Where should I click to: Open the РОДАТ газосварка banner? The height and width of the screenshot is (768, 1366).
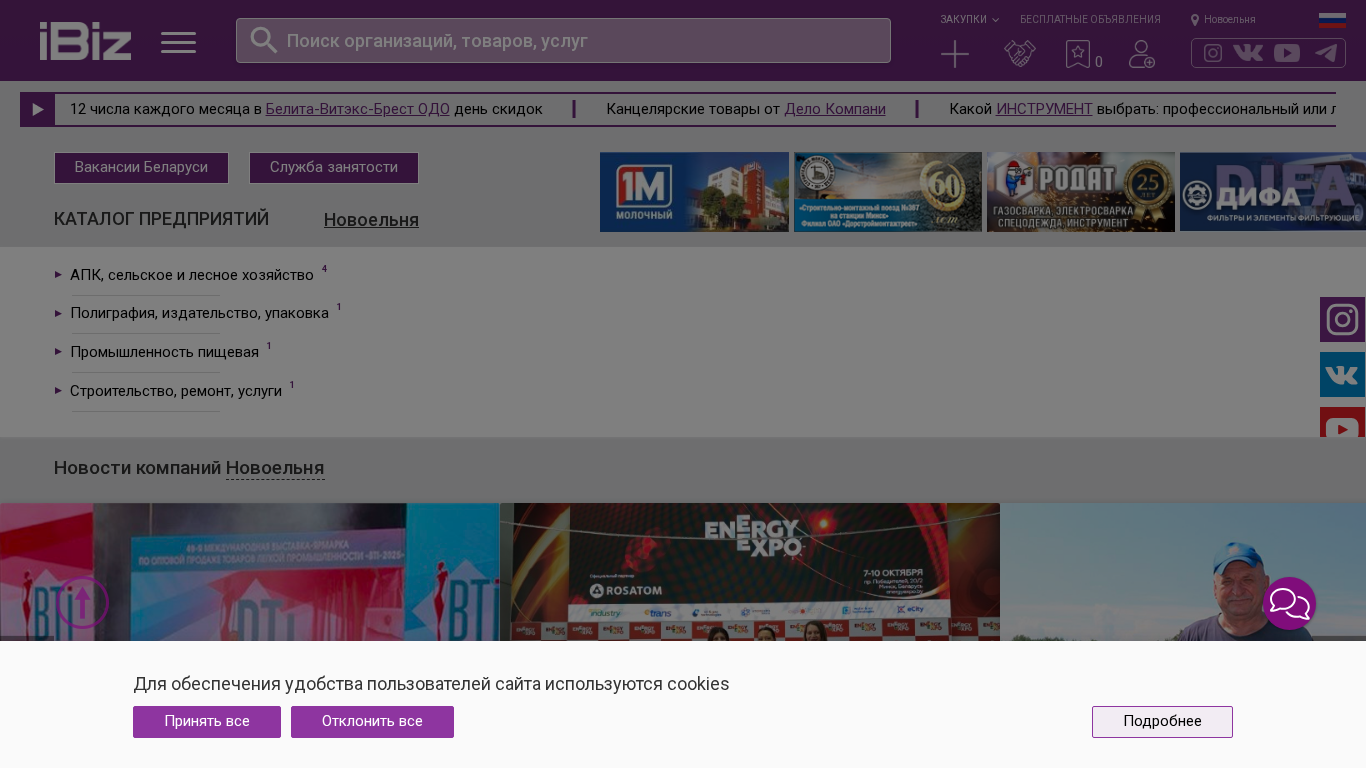[1081, 192]
